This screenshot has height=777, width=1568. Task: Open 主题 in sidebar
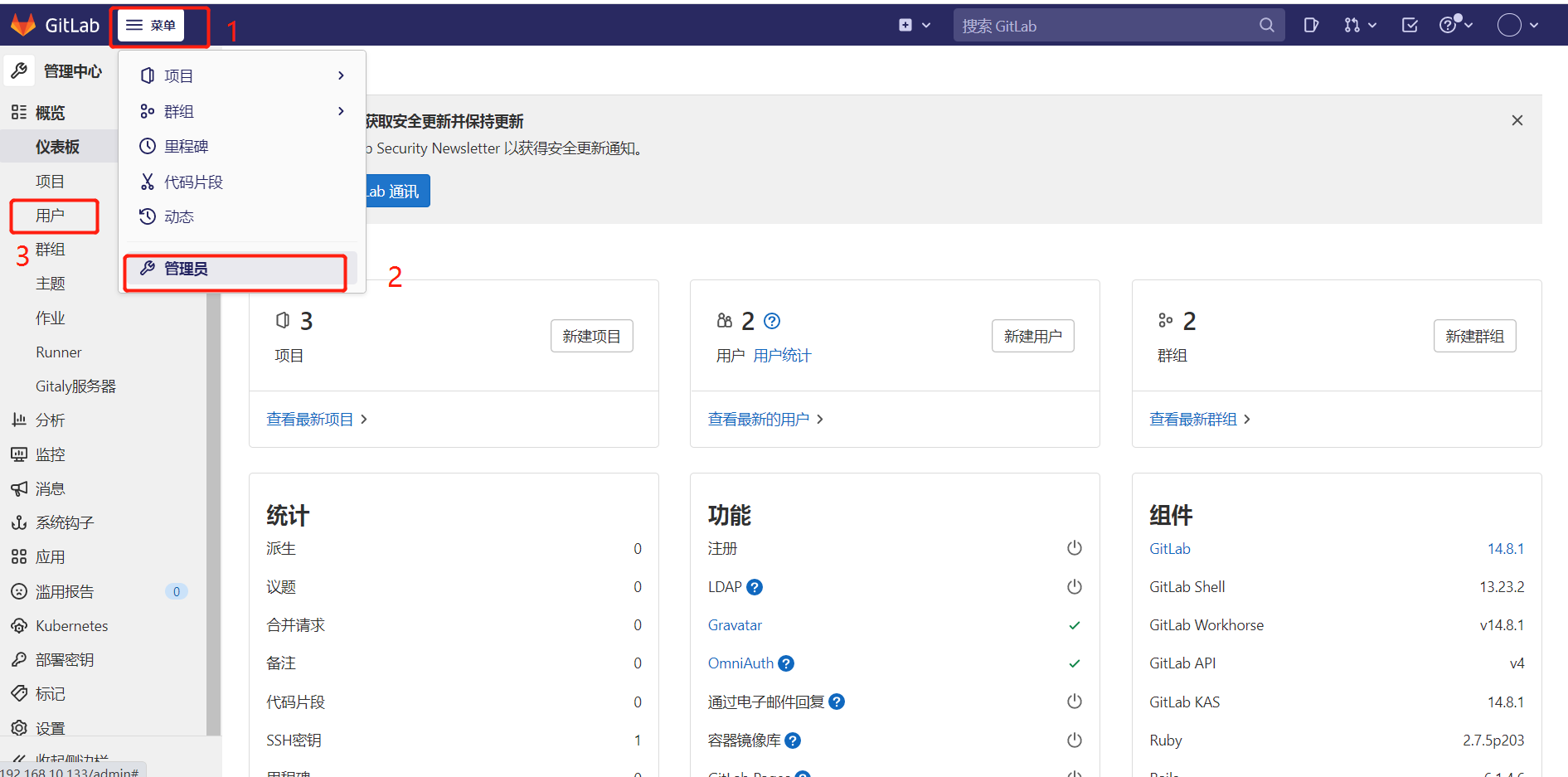pos(51,284)
